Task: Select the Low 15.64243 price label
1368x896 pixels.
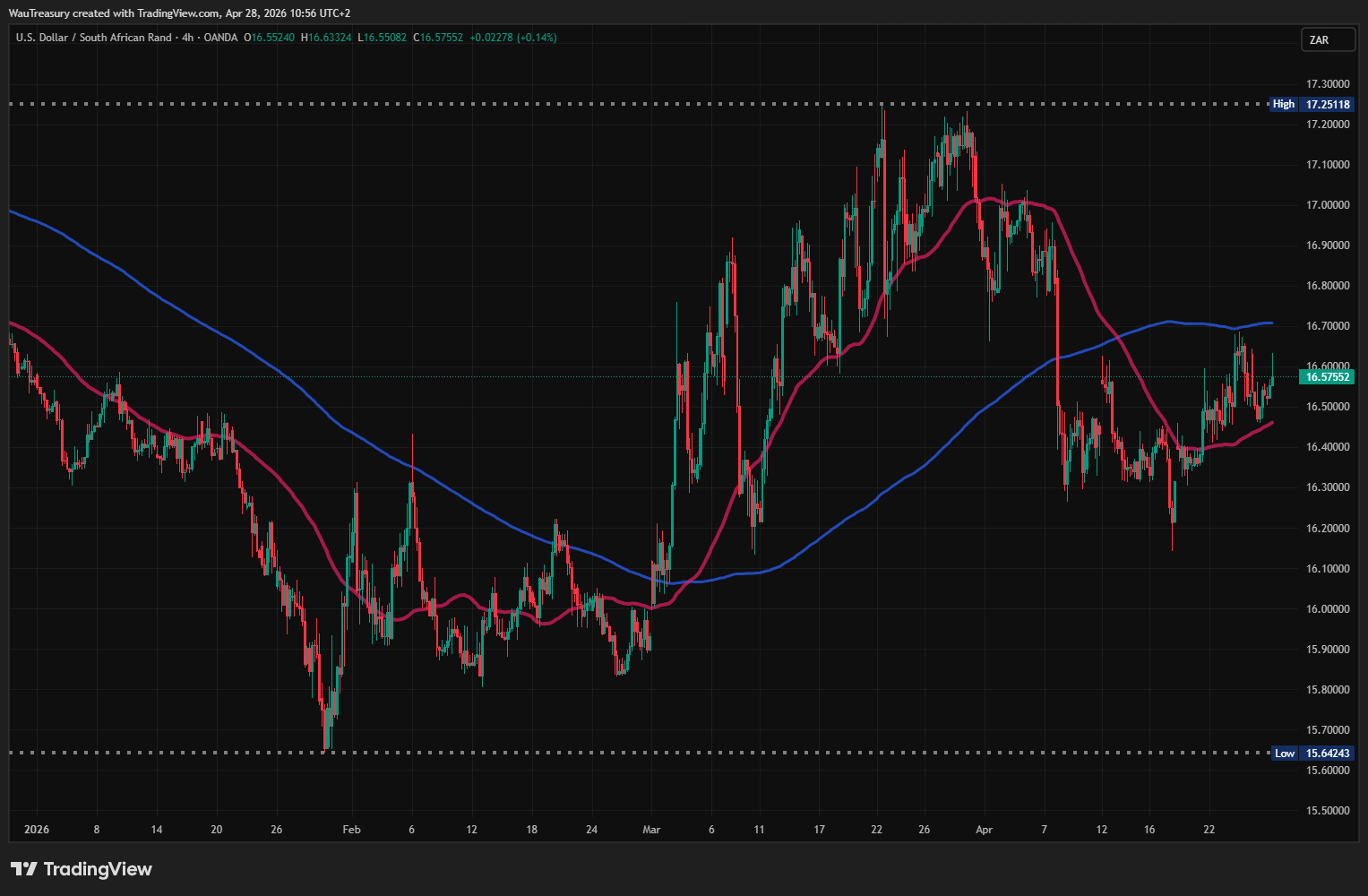Action: [x=1312, y=754]
